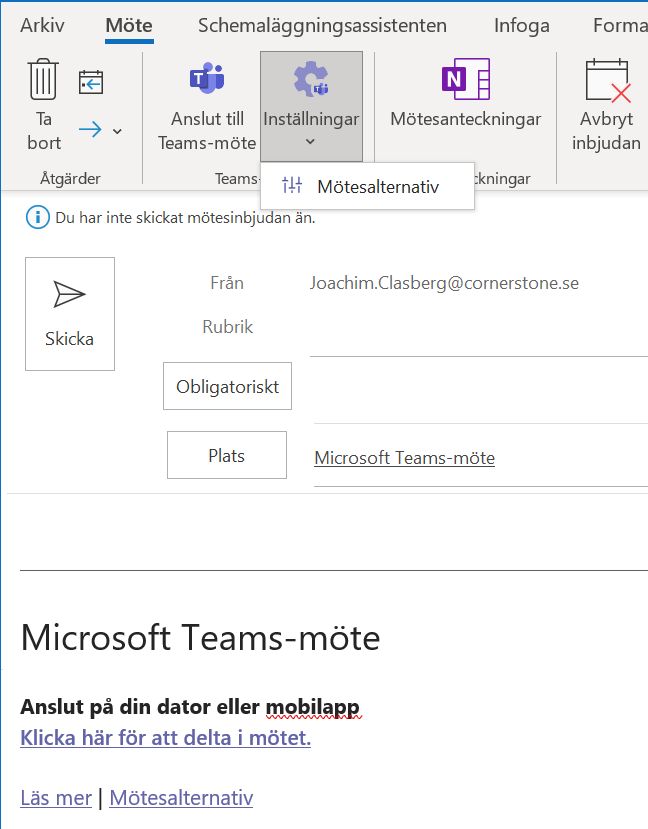This screenshot has height=829, width=648.
Task: Open the Mötesalternativ link in body
Action: coord(181,797)
